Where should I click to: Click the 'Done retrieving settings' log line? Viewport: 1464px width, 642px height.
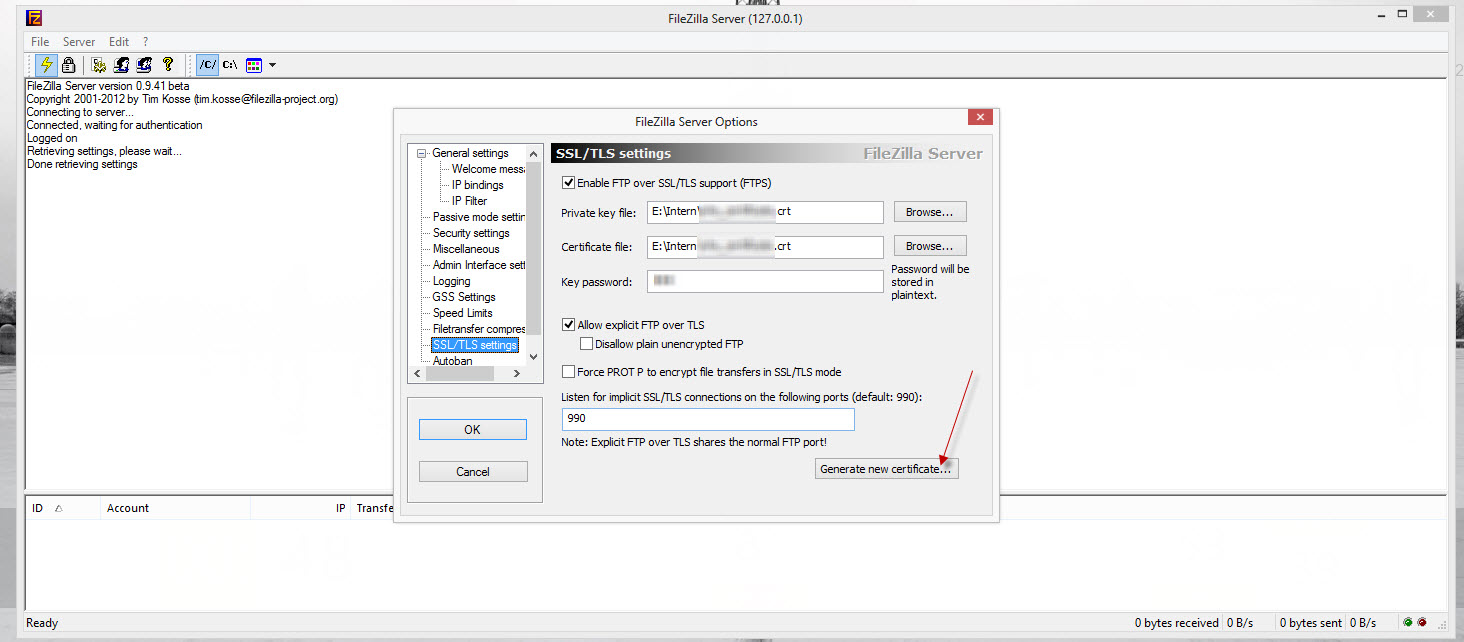[82, 164]
